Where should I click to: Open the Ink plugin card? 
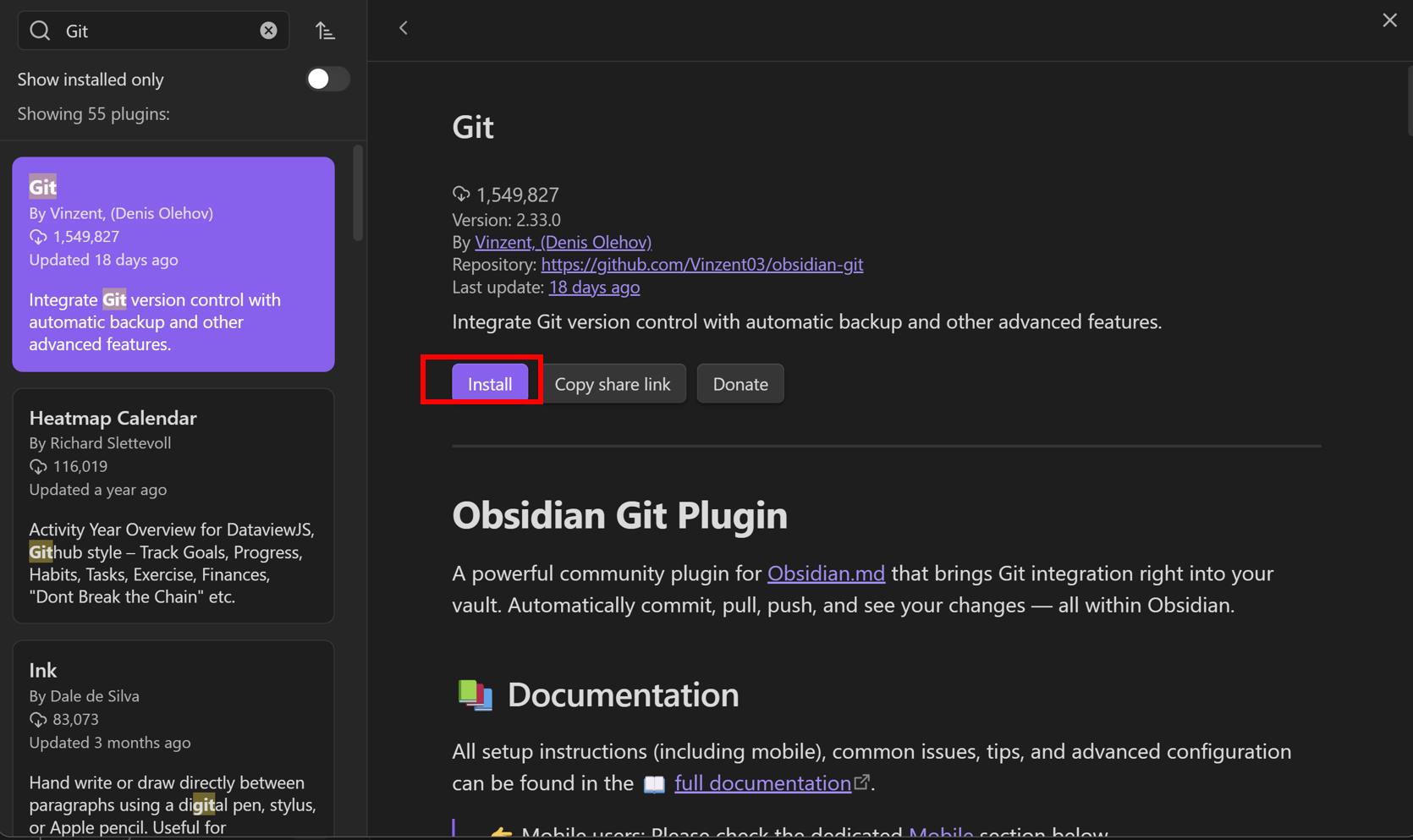click(x=173, y=740)
